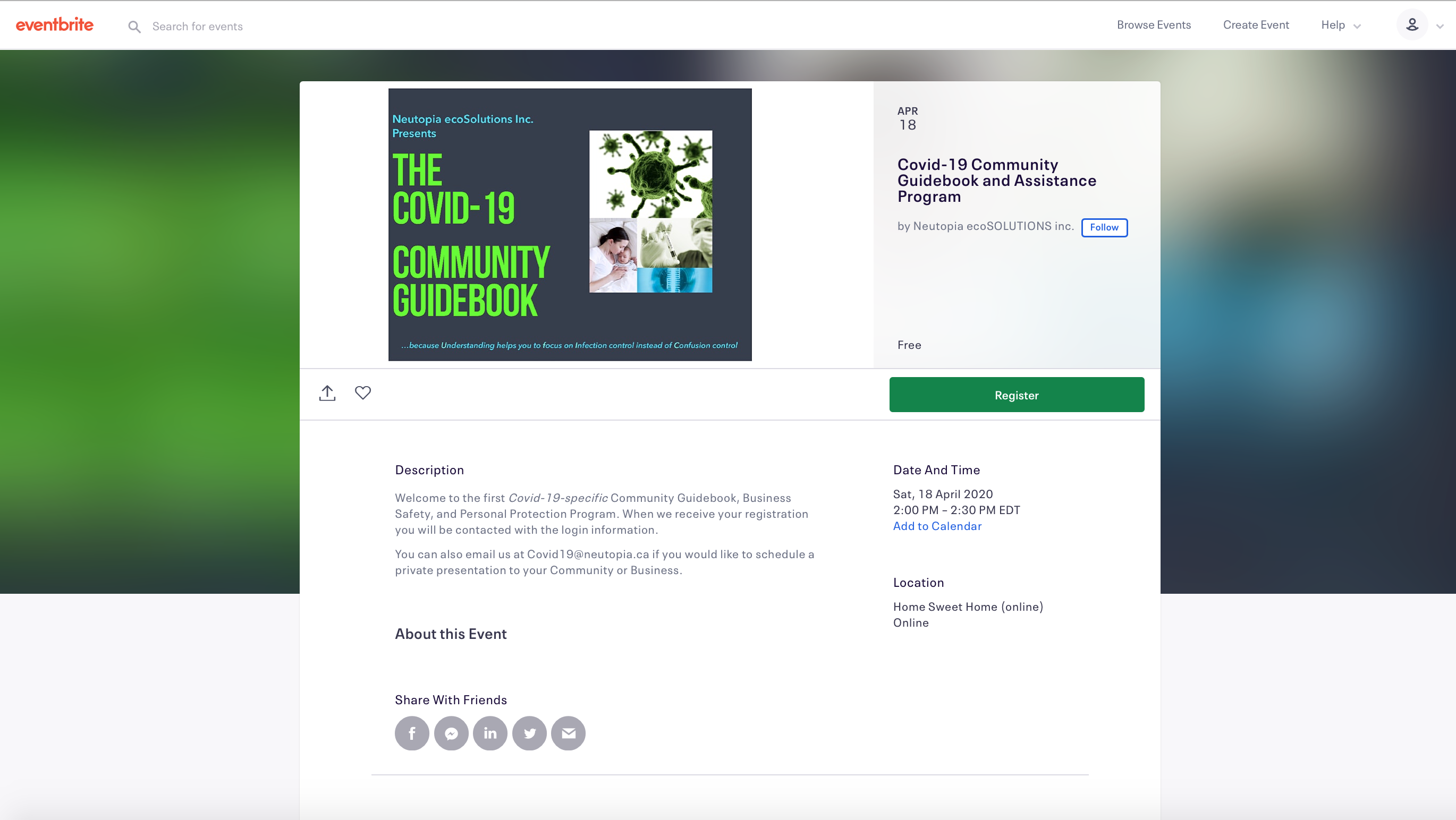
Task: Click the 'About this Event' heading
Action: coord(451,634)
